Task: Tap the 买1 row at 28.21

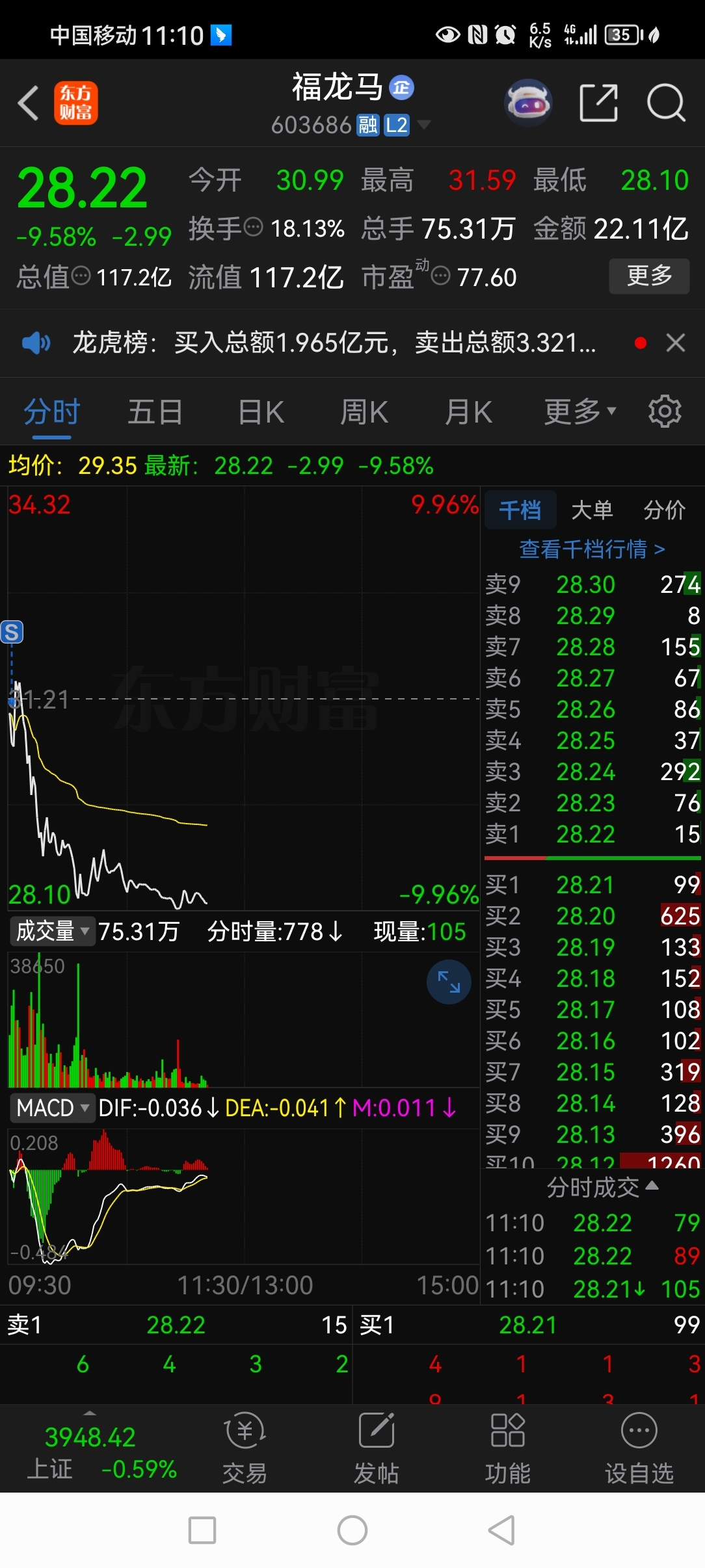Action: coord(593,885)
